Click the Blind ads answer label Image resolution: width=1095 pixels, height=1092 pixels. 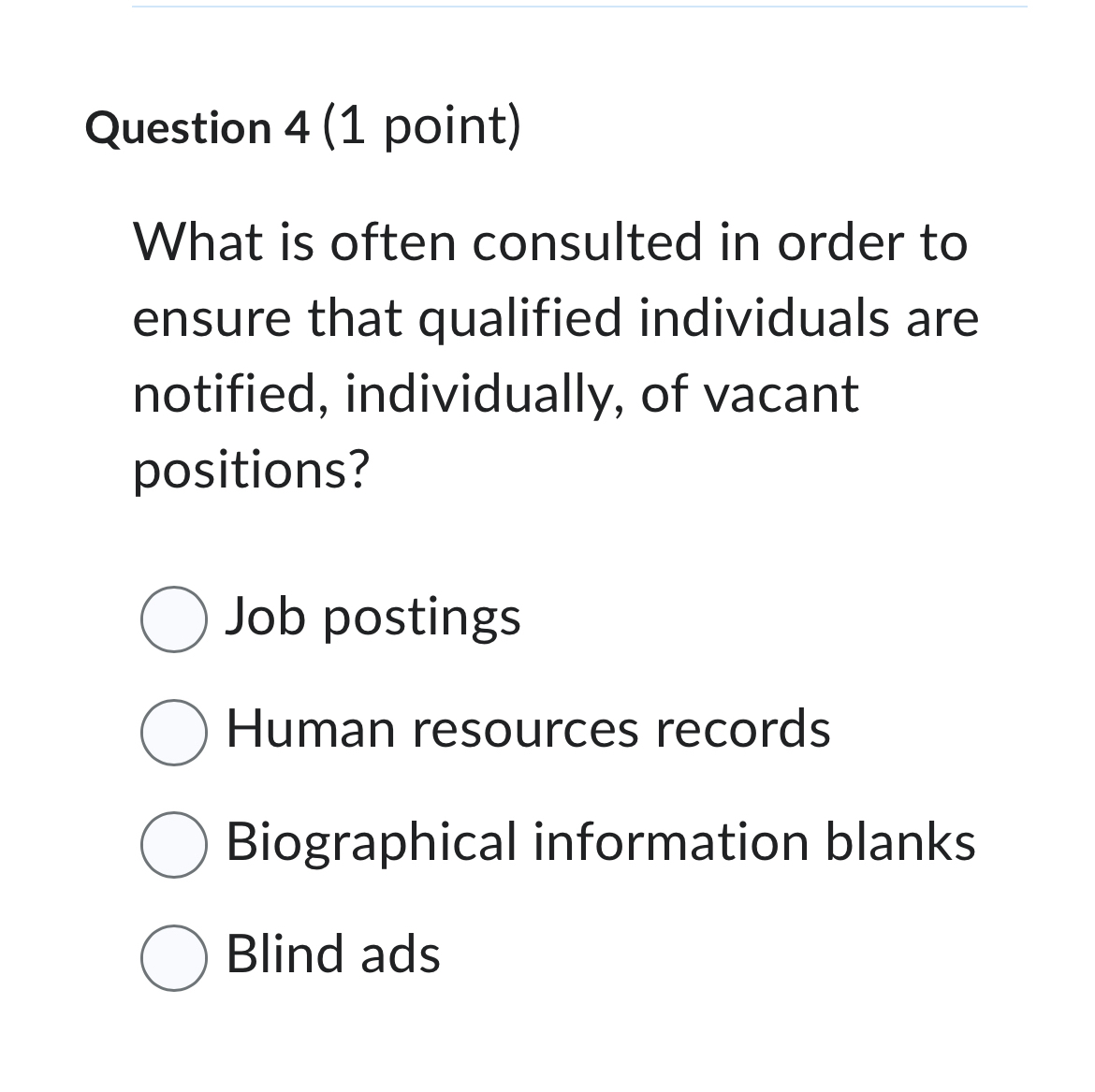click(x=331, y=955)
